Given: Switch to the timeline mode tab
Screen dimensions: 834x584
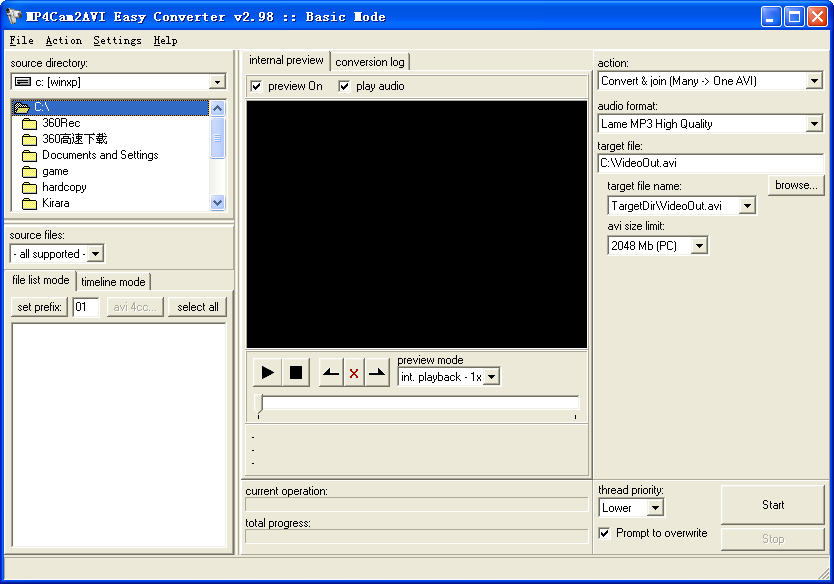Looking at the screenshot, I should (113, 282).
